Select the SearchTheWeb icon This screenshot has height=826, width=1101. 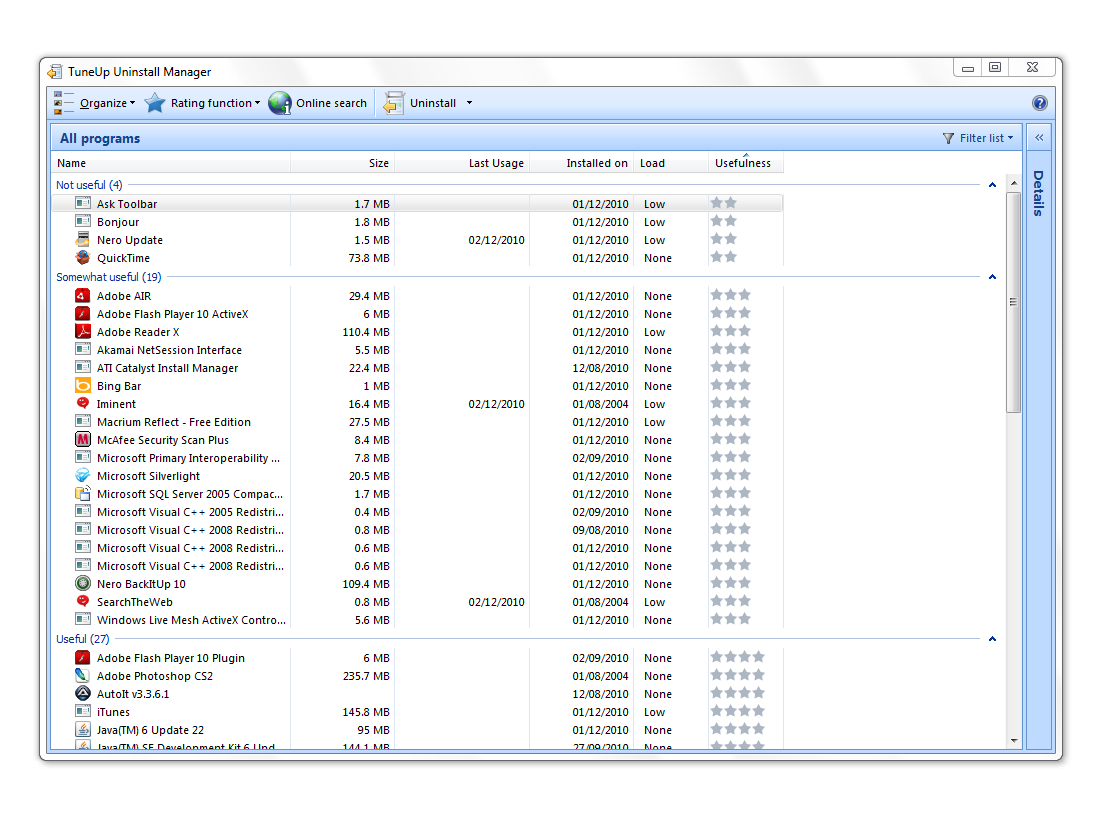click(83, 601)
